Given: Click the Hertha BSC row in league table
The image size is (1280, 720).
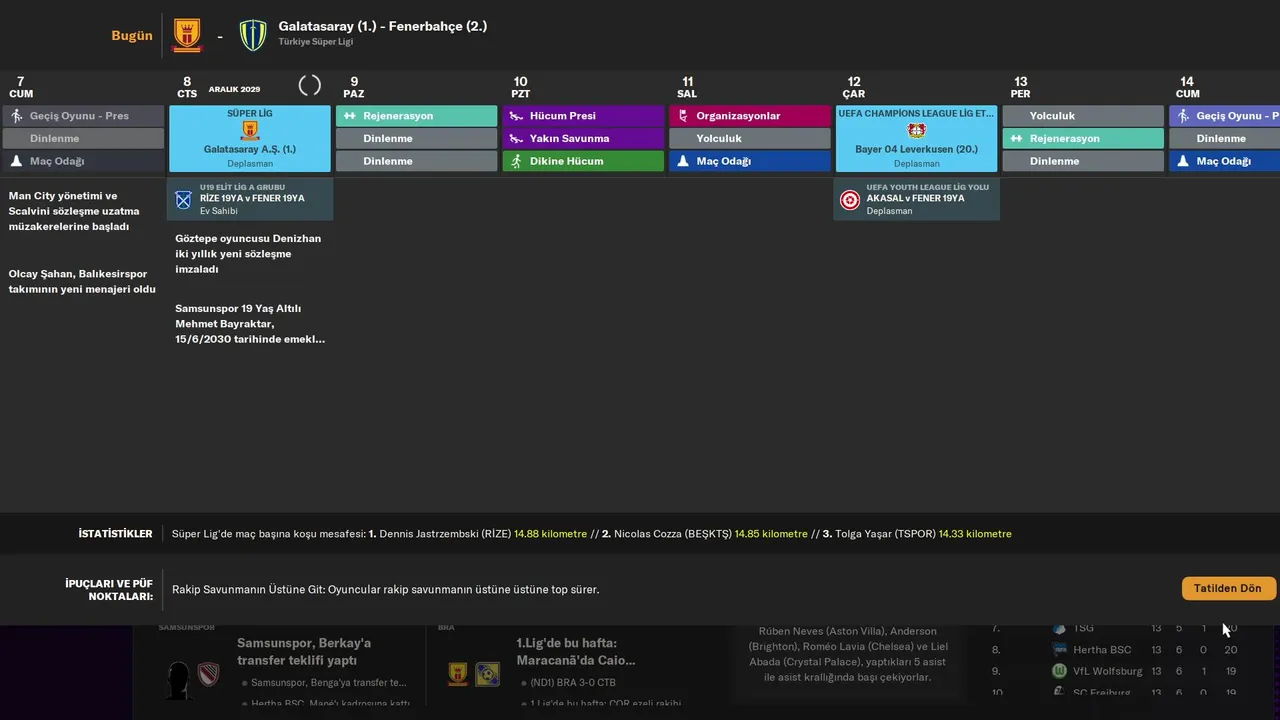Looking at the screenshot, I should pos(1115,650).
